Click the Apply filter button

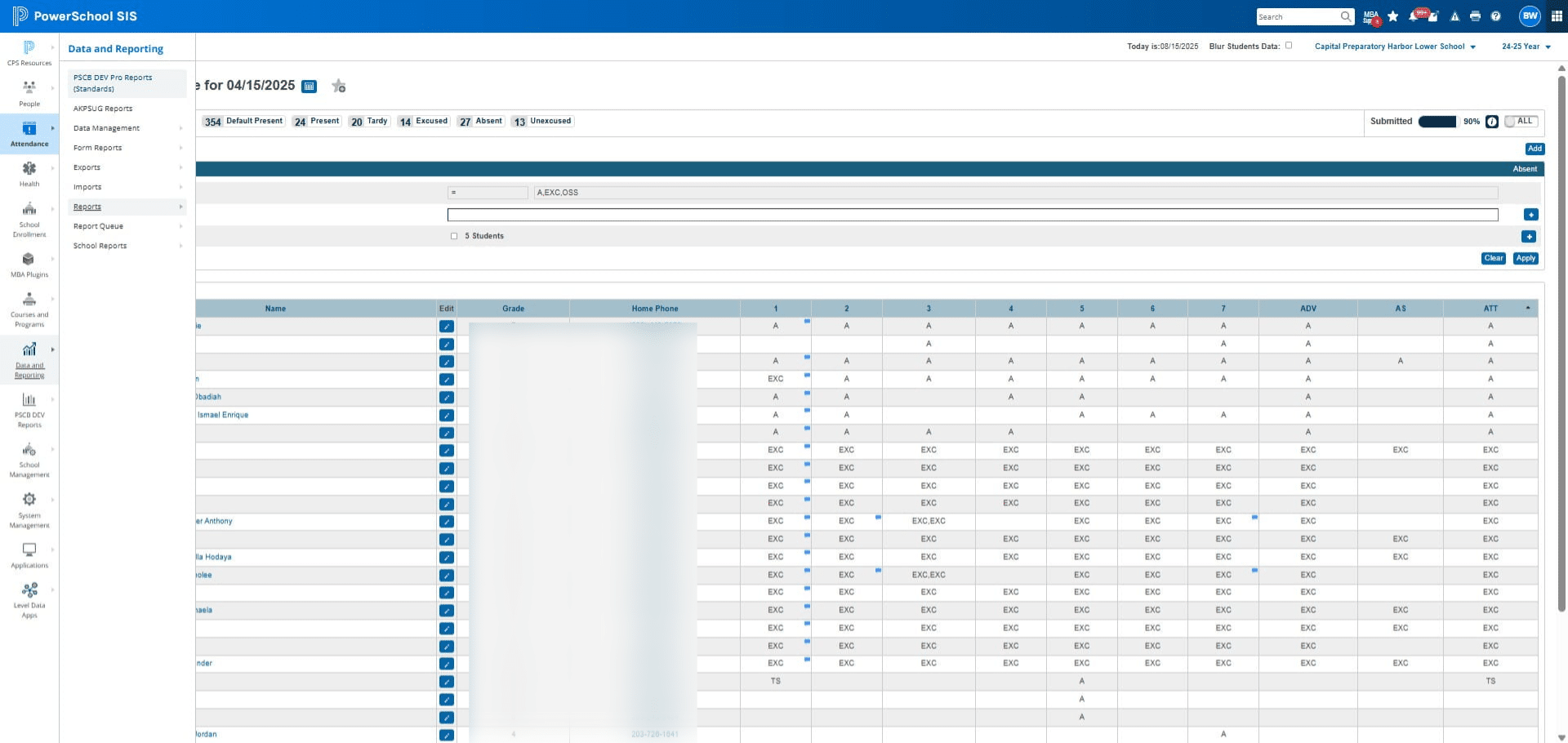pos(1526,258)
